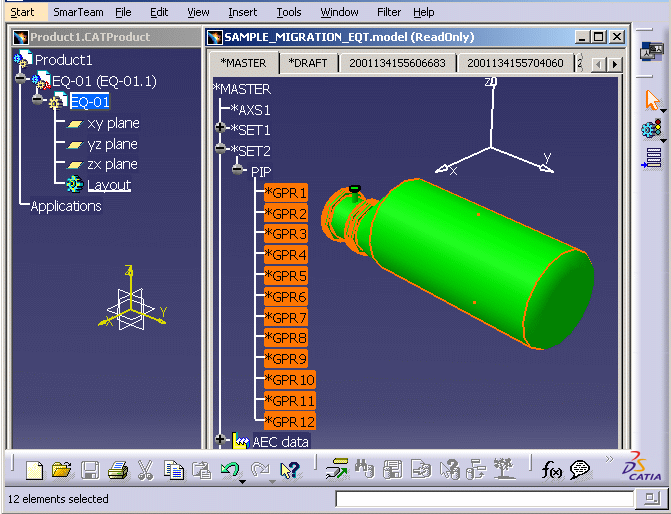
Task: Open the Start menu
Action: coord(22,12)
